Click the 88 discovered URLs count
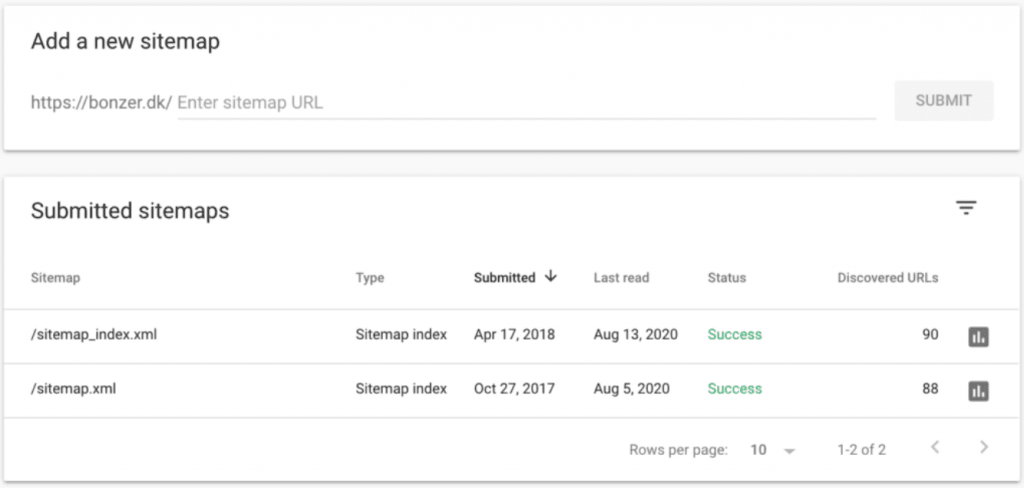Image resolution: width=1024 pixels, height=488 pixels. [x=929, y=389]
